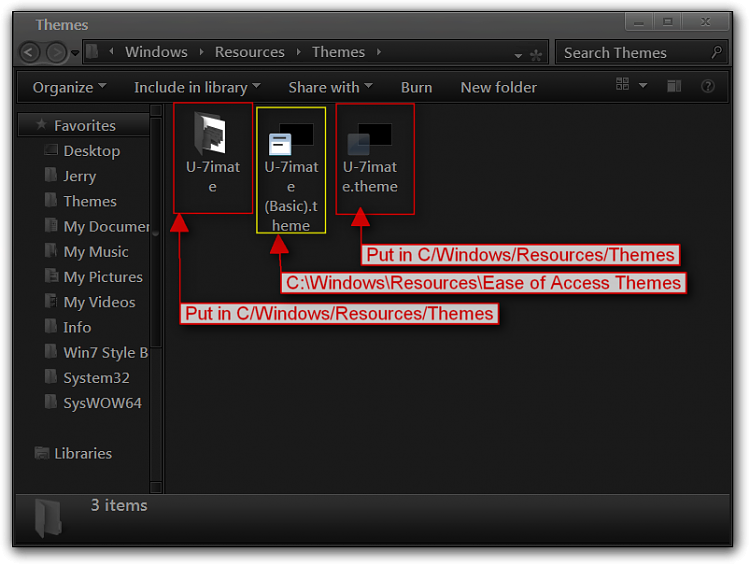Viewport: 750px width, 565px height.
Task: Close the Themes window
Action: point(705,22)
